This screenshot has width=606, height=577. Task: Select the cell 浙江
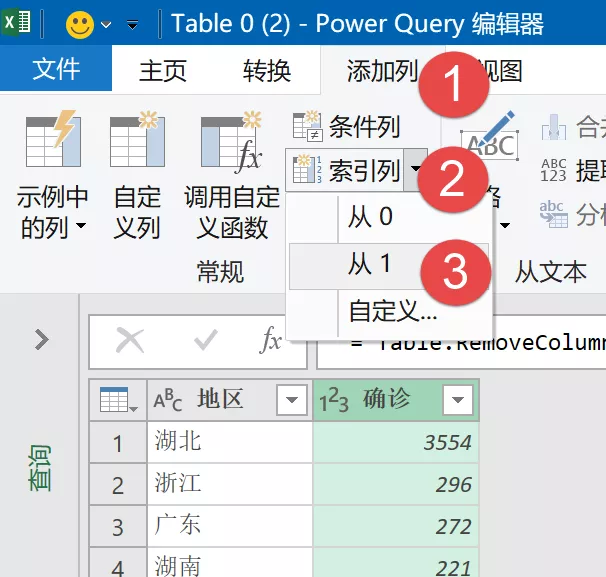230,484
